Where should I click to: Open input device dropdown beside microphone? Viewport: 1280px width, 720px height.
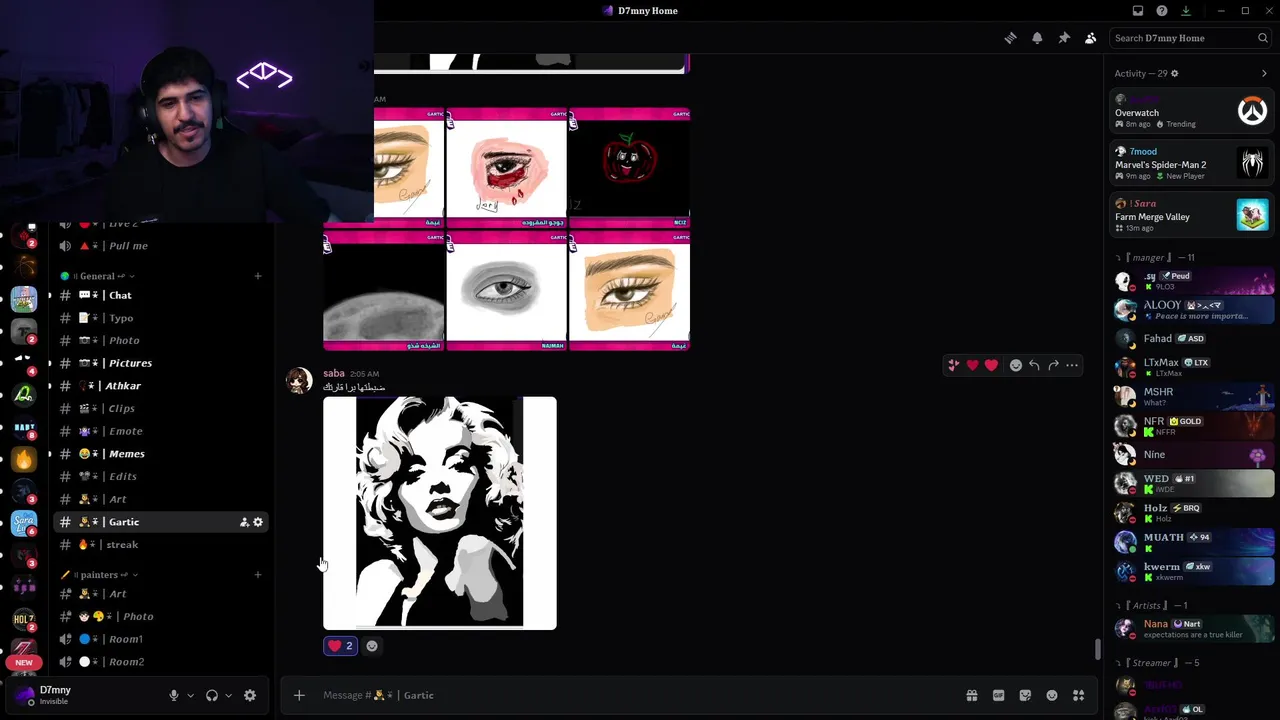[190, 695]
